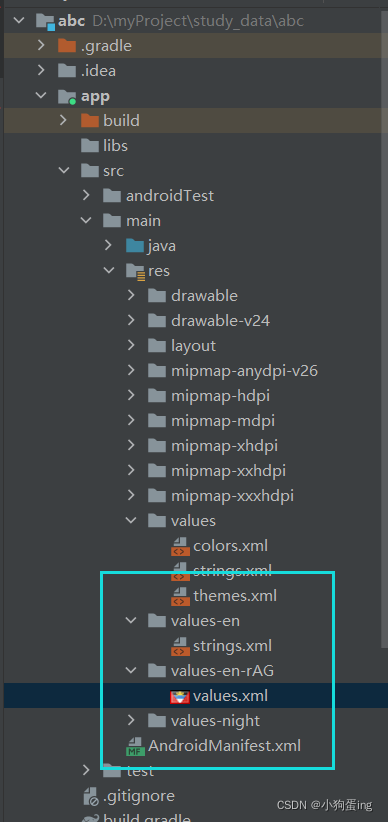Click the flag icon beside values.xml
388x822 pixels.
click(180, 696)
